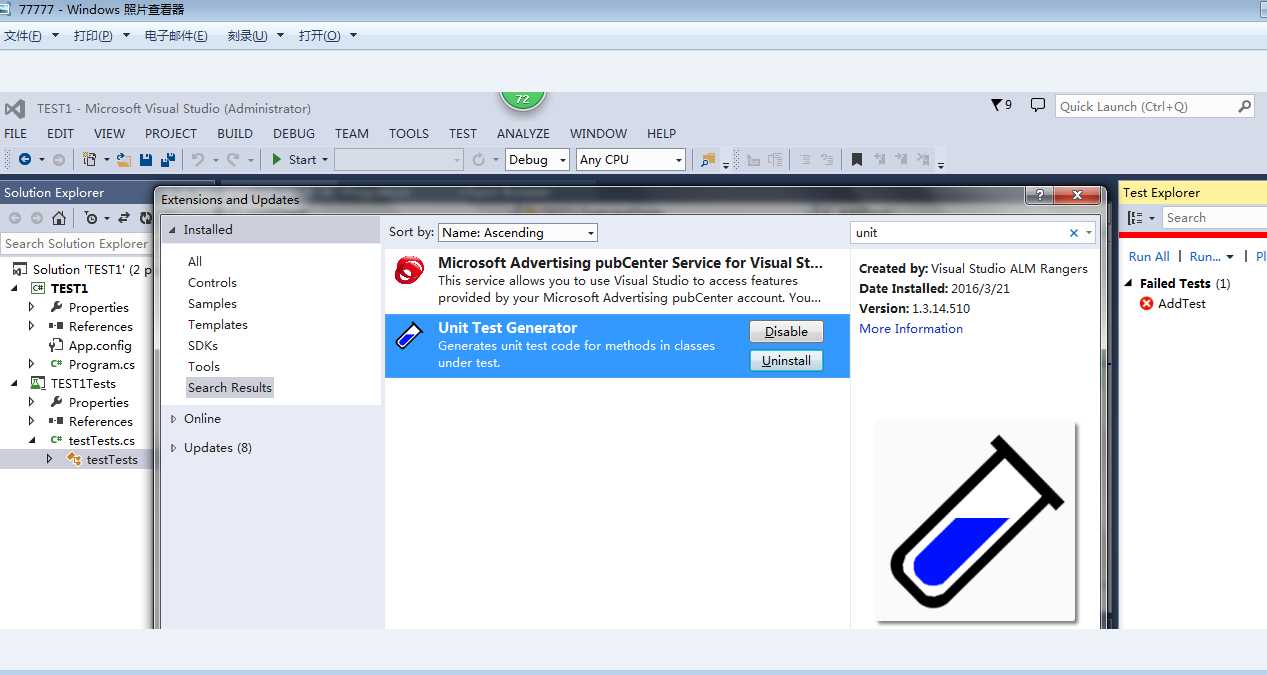Image resolution: width=1267 pixels, height=675 pixels.
Task: Click the large test tube preview image
Action: coord(976,521)
